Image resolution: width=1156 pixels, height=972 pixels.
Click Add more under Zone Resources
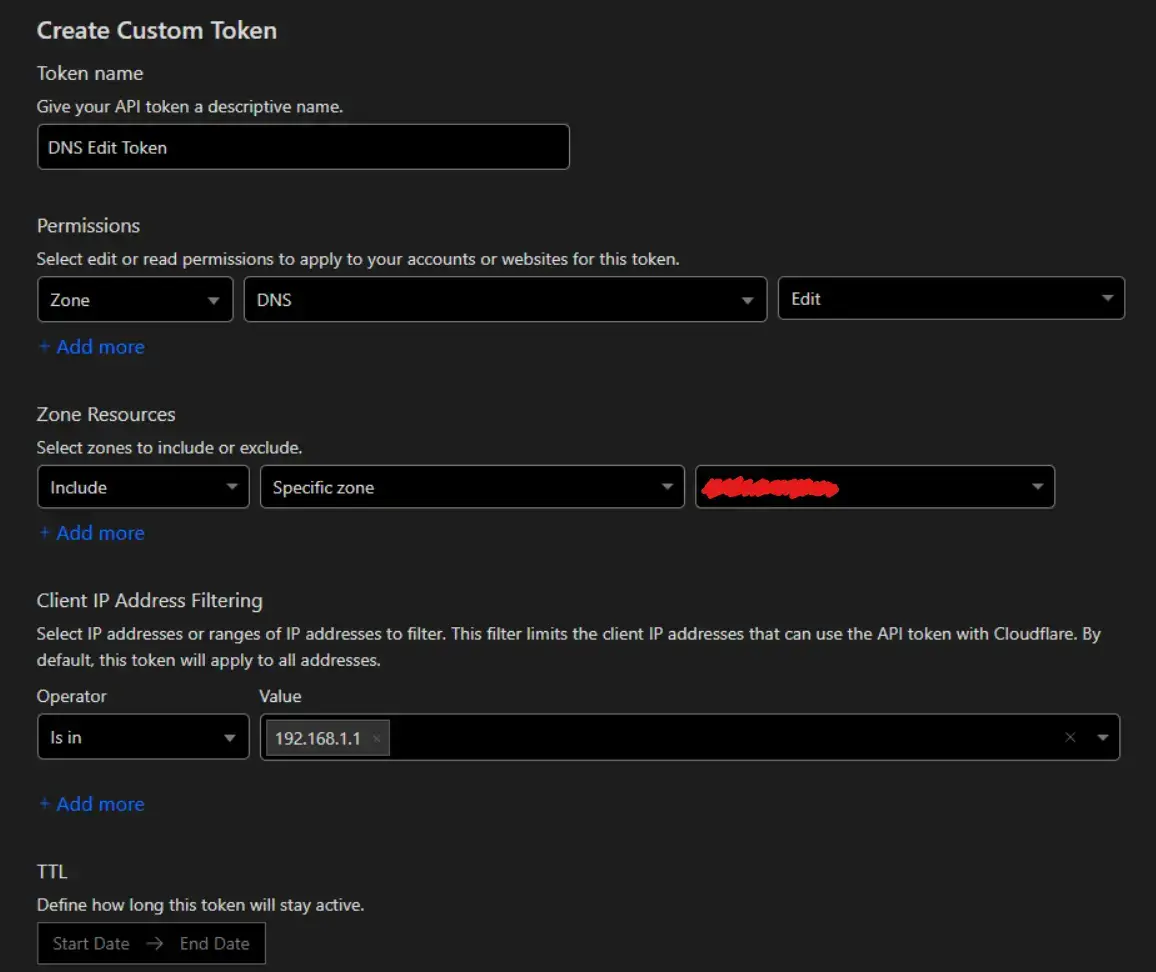[91, 532]
